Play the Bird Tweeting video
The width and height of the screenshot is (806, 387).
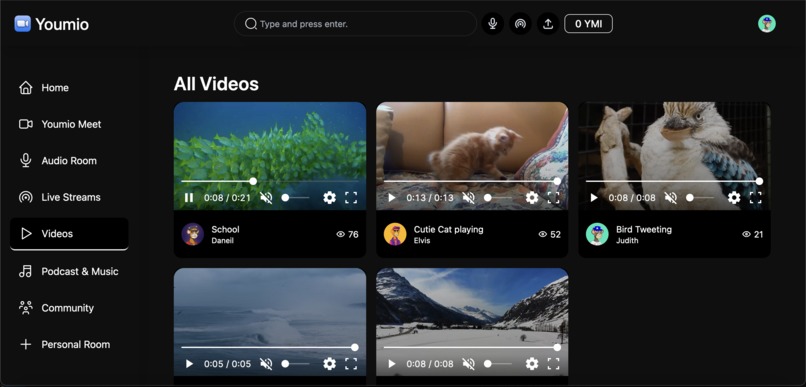pos(594,198)
